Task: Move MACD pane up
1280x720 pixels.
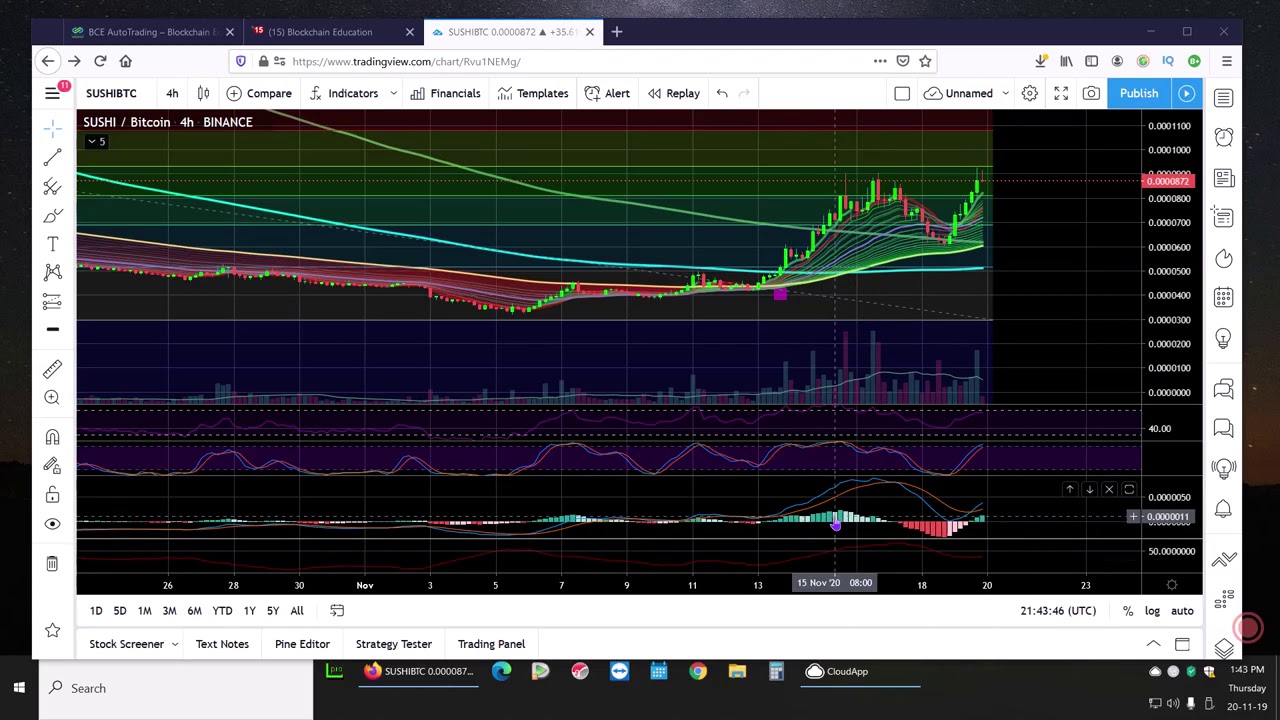Action: pos(1069,489)
